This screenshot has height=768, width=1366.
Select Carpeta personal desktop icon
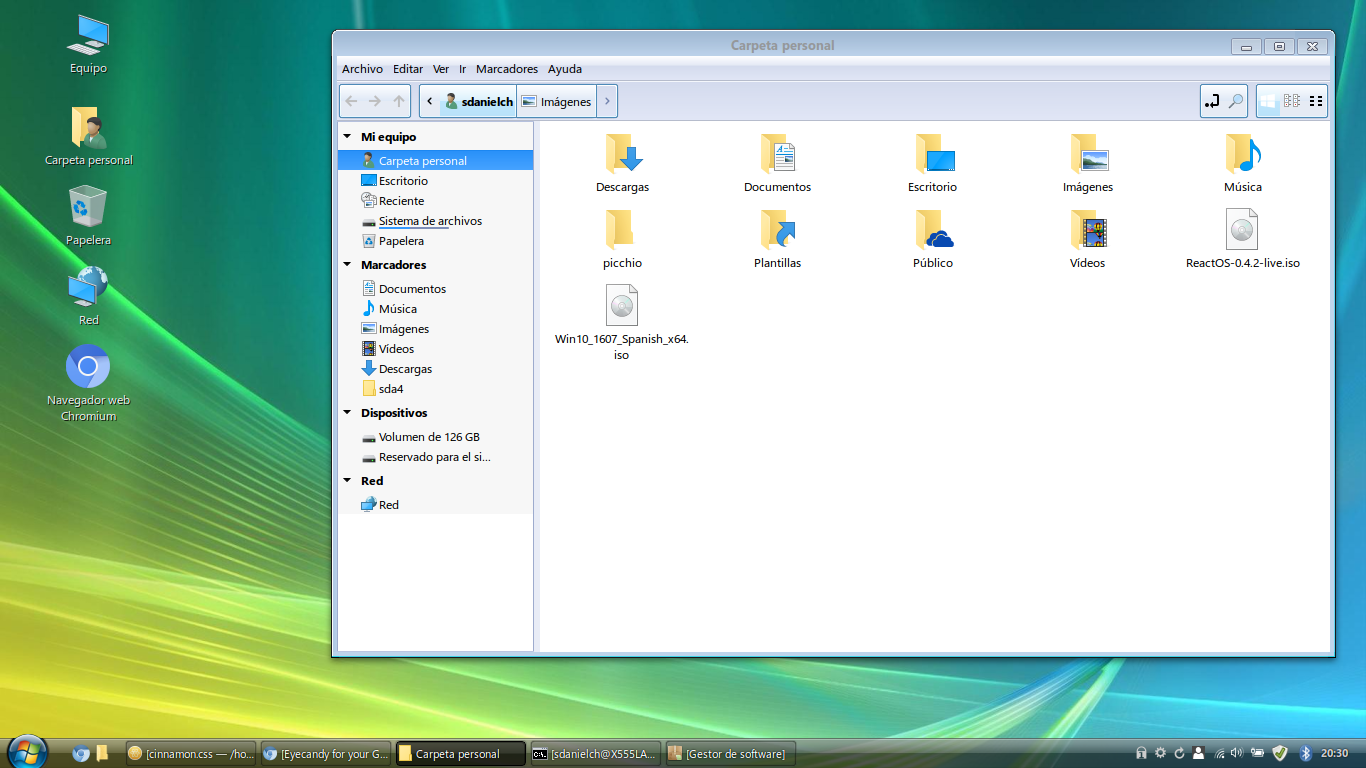[x=88, y=136]
